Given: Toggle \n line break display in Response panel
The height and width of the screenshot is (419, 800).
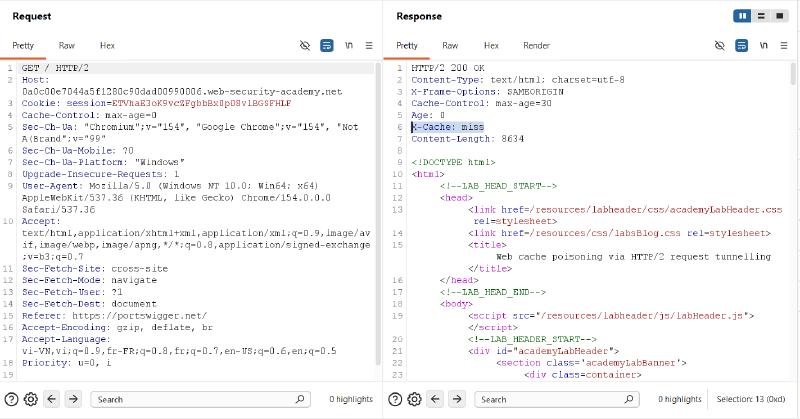Looking at the screenshot, I should coord(764,45).
